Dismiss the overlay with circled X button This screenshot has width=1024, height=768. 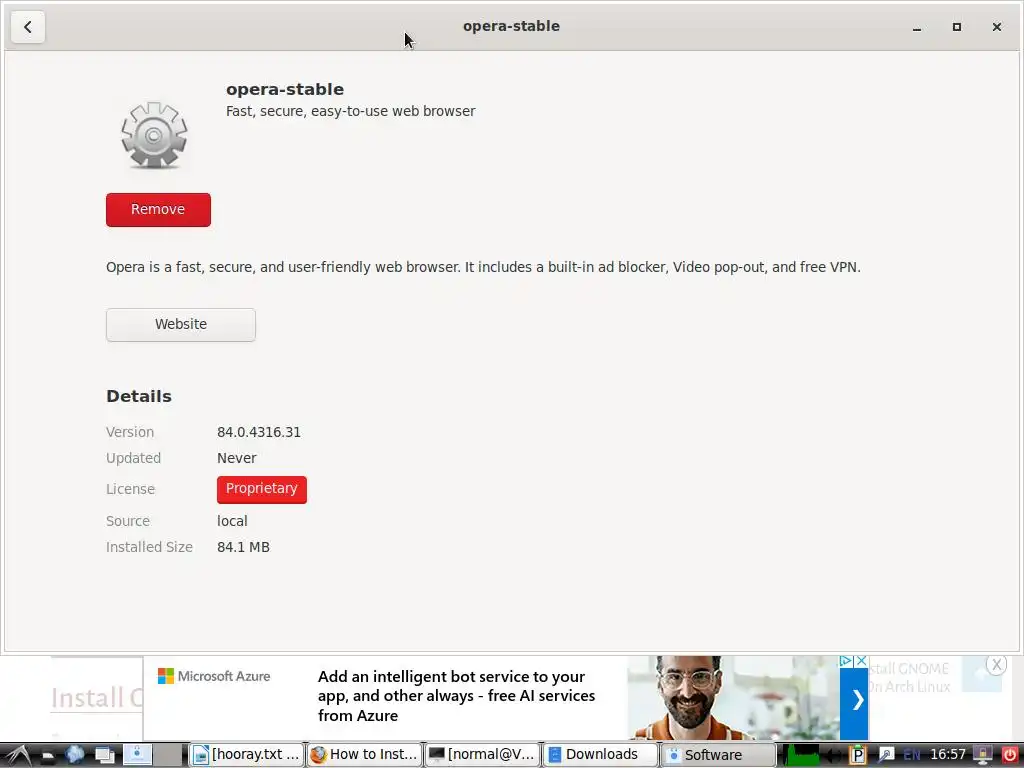[x=996, y=665]
